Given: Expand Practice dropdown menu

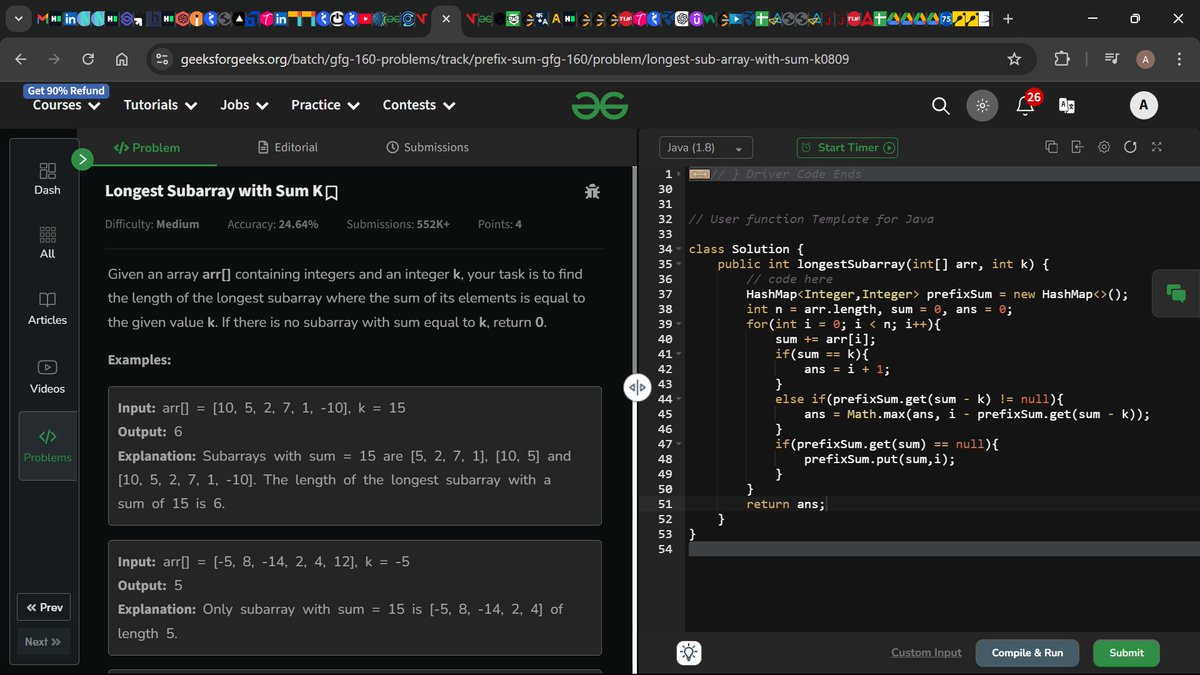Looking at the screenshot, I should (x=325, y=105).
